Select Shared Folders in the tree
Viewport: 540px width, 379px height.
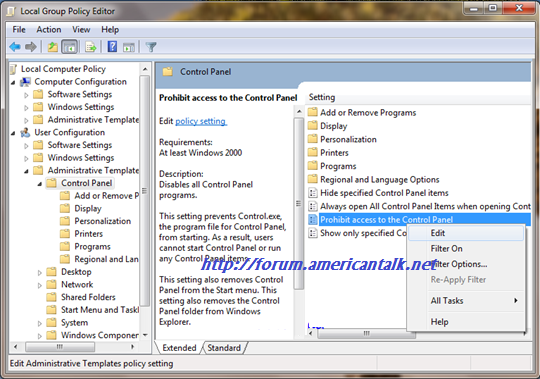tap(88, 297)
